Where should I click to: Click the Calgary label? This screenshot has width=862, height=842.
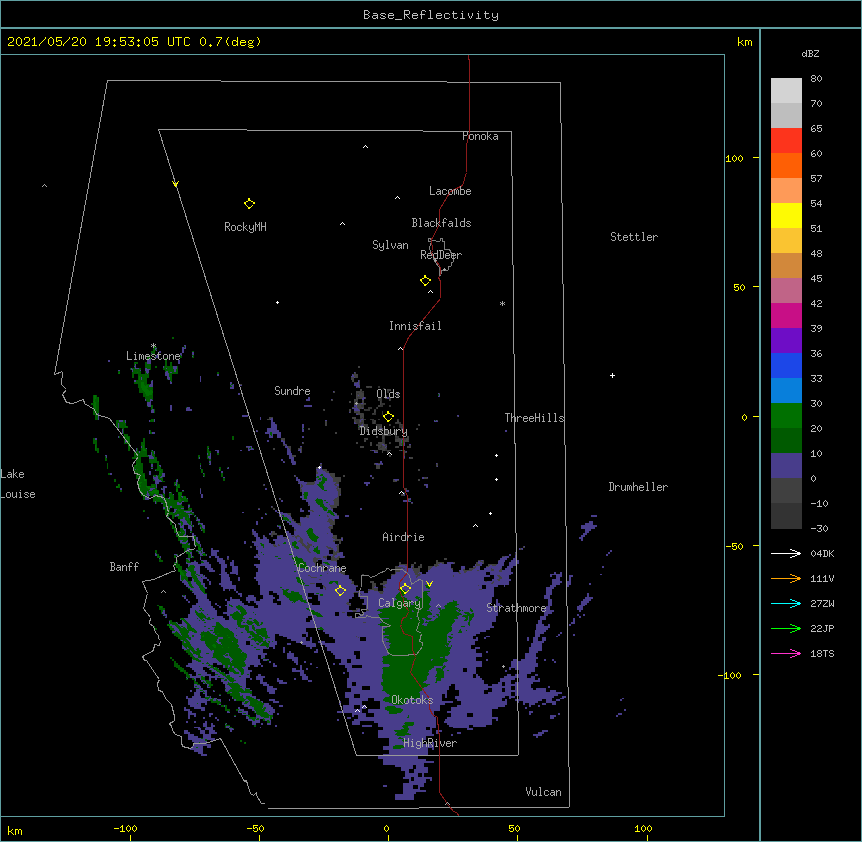pyautogui.click(x=400, y=603)
